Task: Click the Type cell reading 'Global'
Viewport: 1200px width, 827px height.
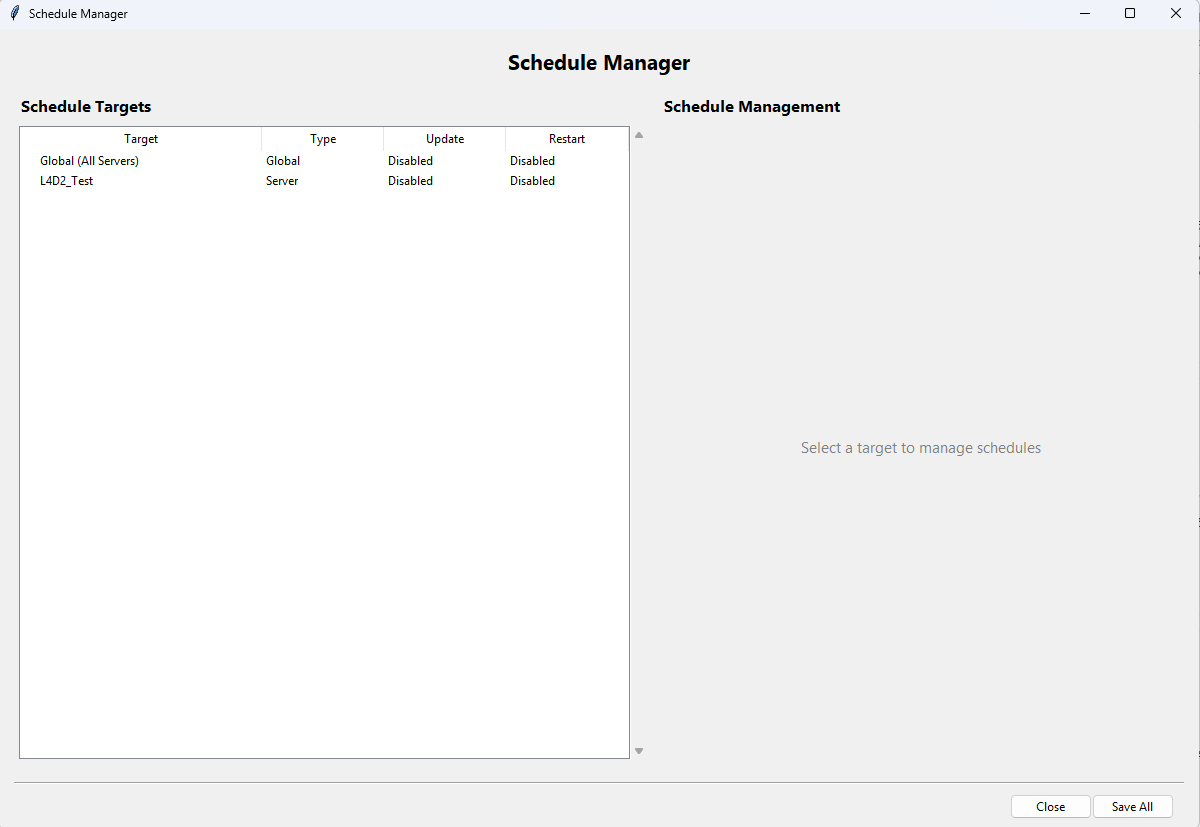Action: click(283, 161)
